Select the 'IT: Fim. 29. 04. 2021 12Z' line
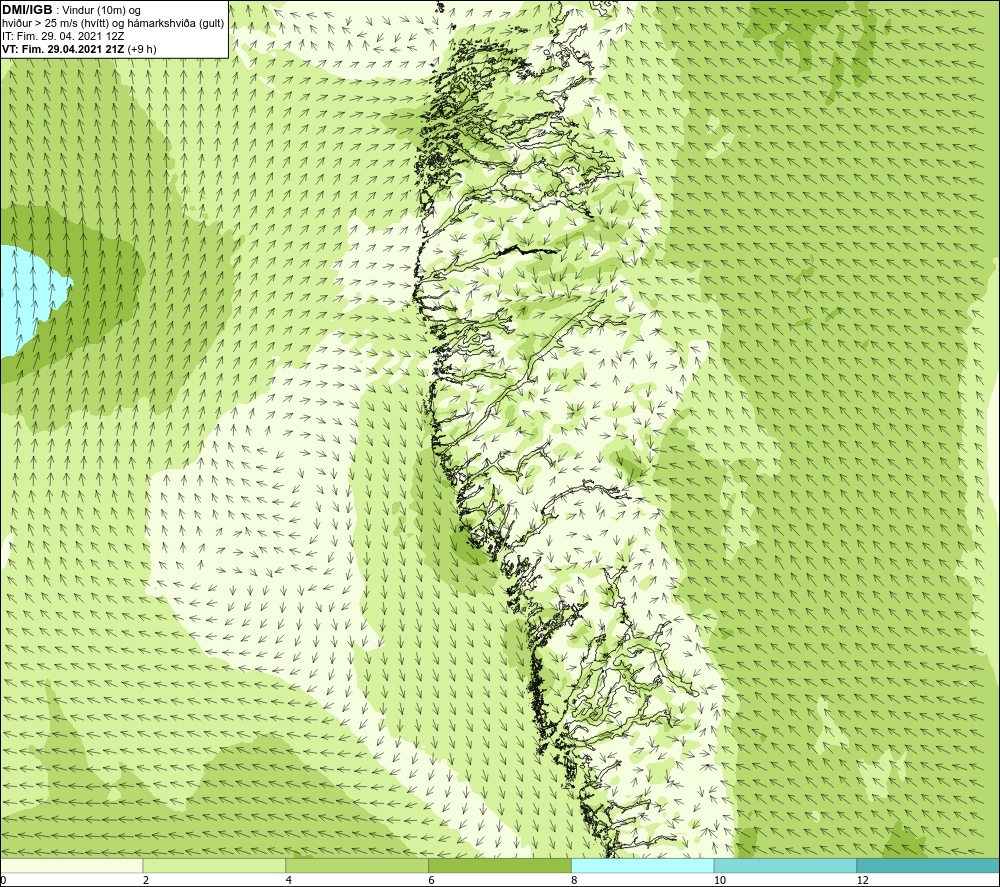1000x887 pixels. click(x=62, y=36)
